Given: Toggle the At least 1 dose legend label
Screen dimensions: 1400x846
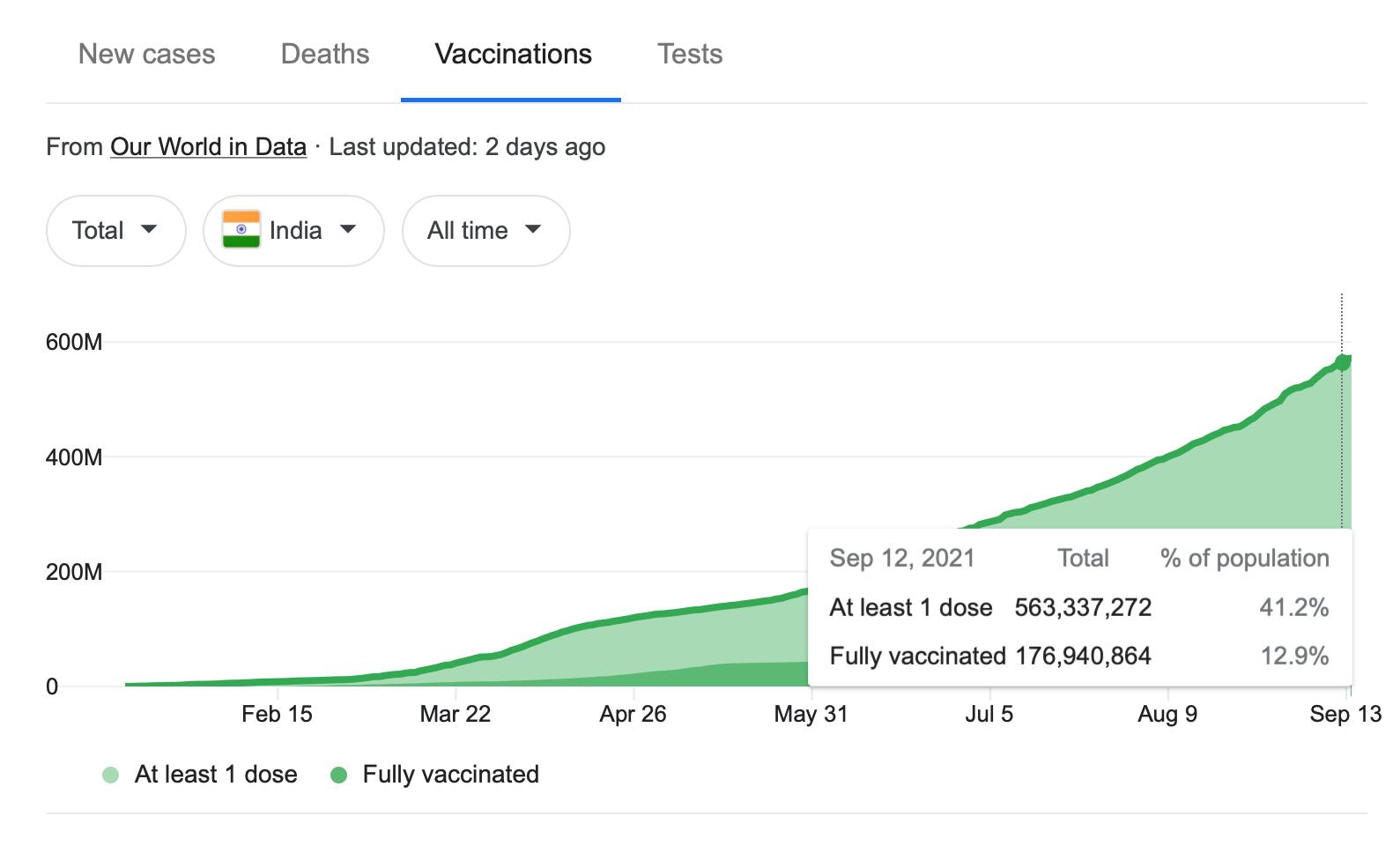Looking at the screenshot, I should (216, 775).
